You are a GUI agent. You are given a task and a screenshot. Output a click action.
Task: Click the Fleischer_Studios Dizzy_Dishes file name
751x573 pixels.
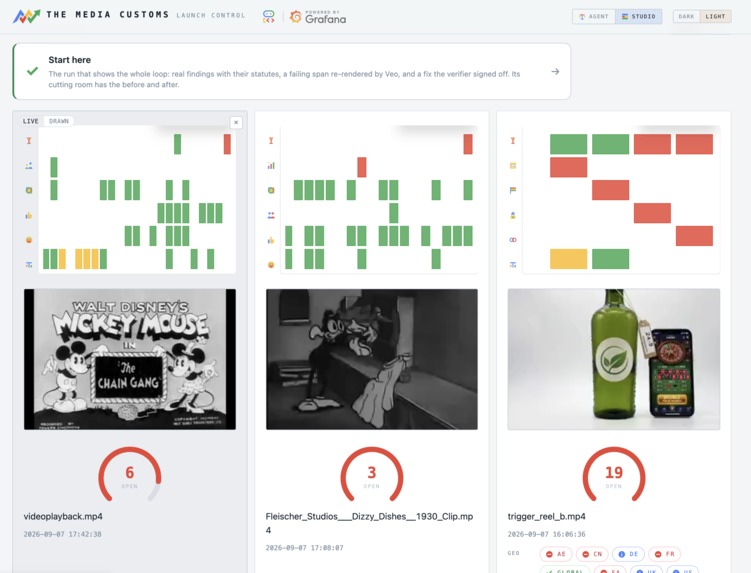coord(369,523)
